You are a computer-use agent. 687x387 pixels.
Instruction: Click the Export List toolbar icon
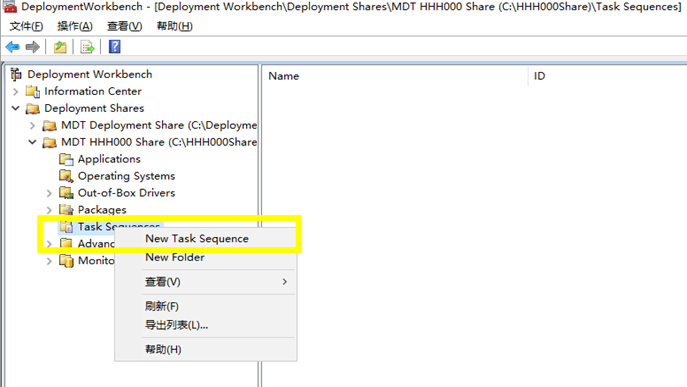pos(87,47)
